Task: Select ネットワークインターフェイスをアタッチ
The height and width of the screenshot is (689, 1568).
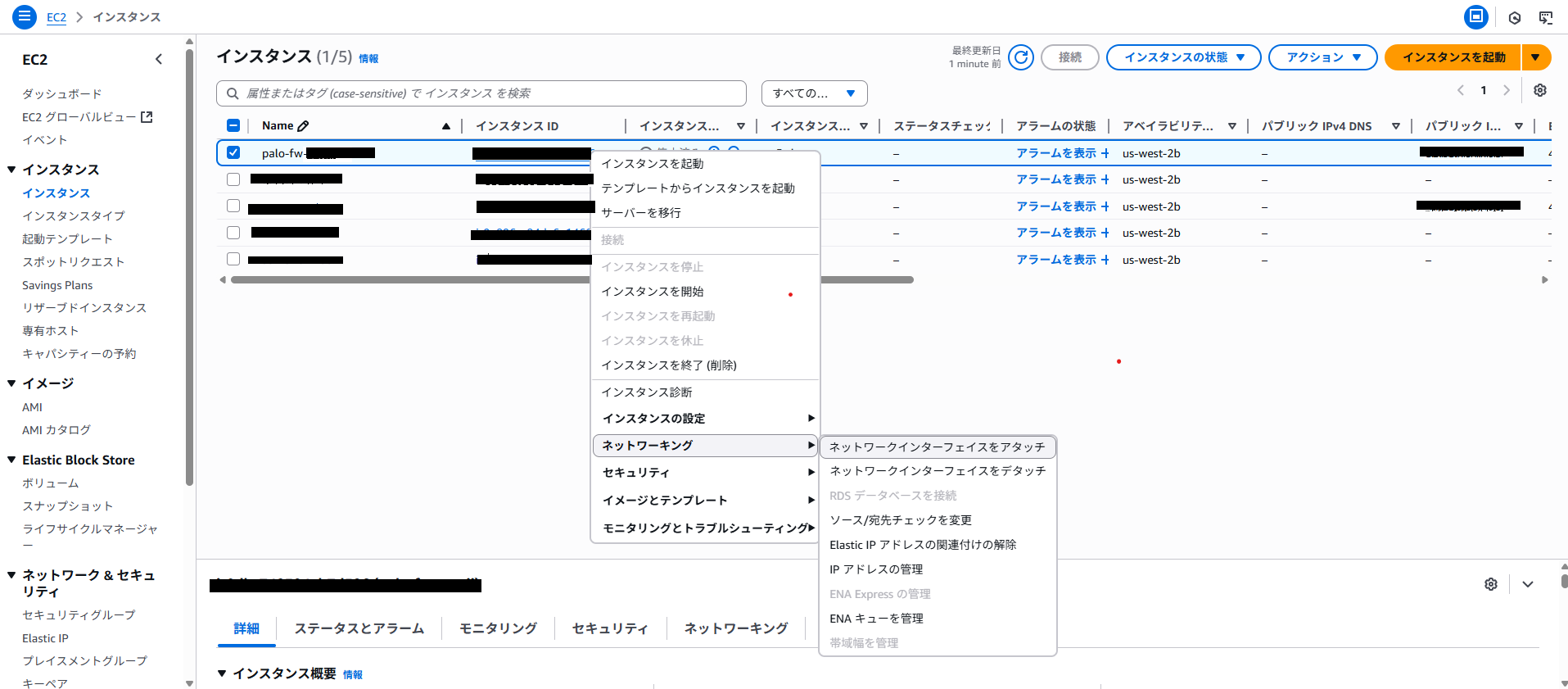Action: (938, 446)
